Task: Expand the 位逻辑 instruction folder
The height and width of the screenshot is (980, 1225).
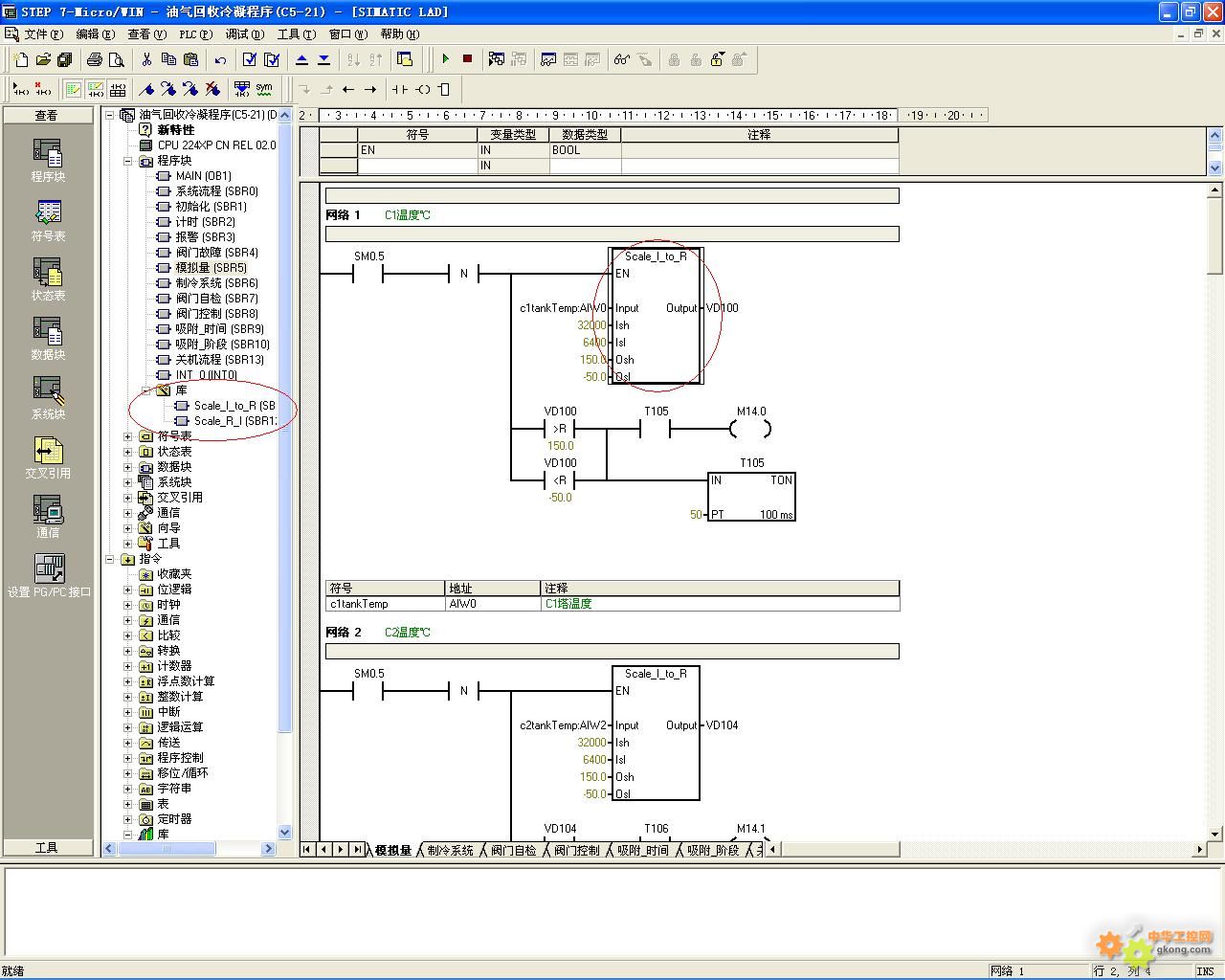Action: tap(128, 590)
